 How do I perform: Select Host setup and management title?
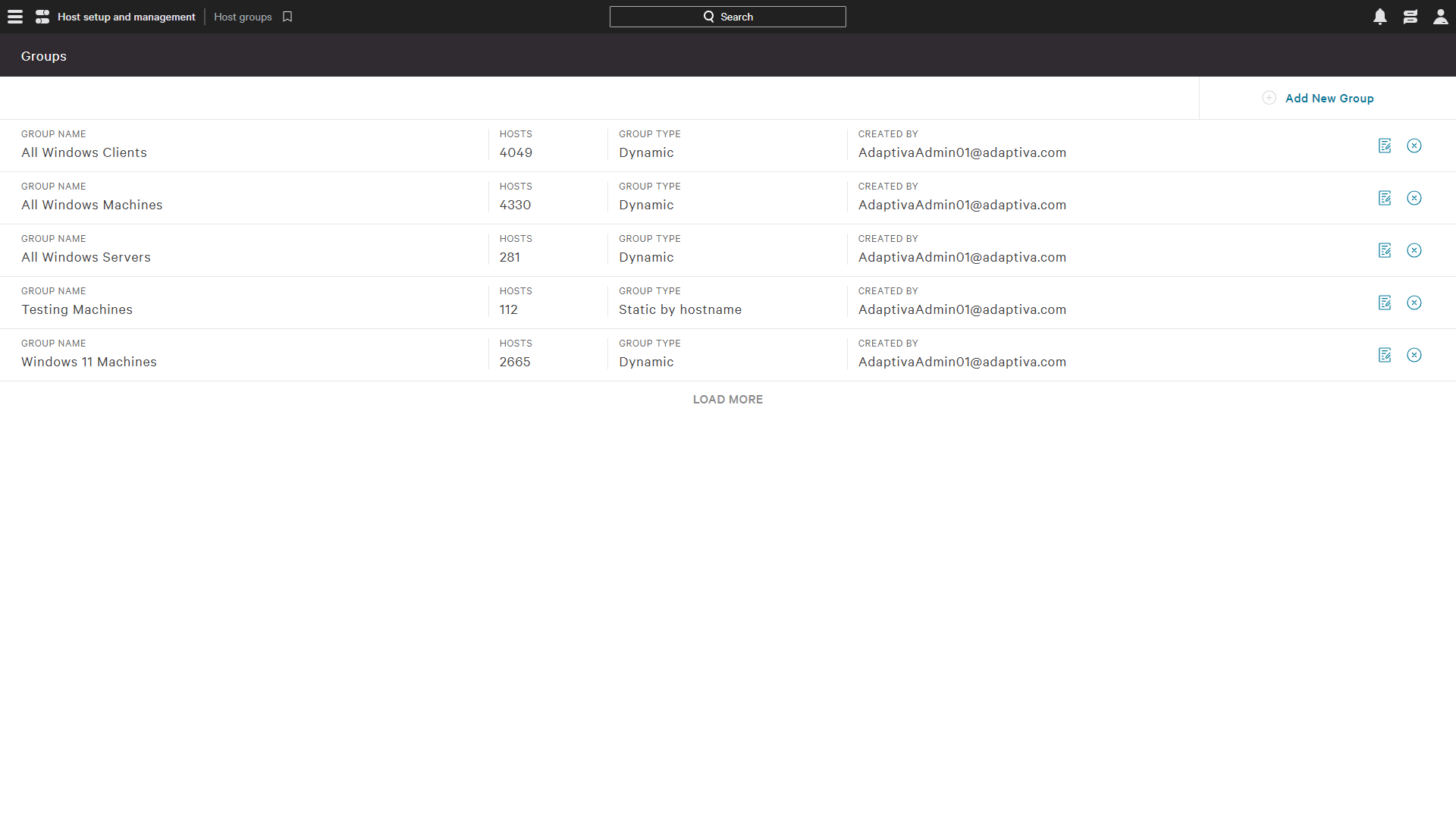(x=126, y=17)
